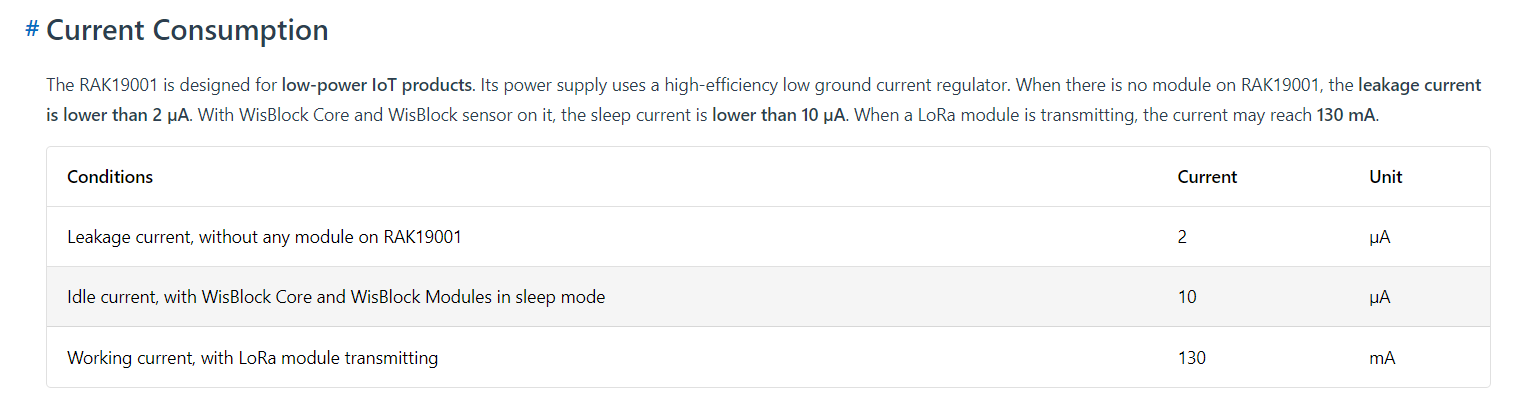Click the Current Consumption heading text

click(x=187, y=30)
